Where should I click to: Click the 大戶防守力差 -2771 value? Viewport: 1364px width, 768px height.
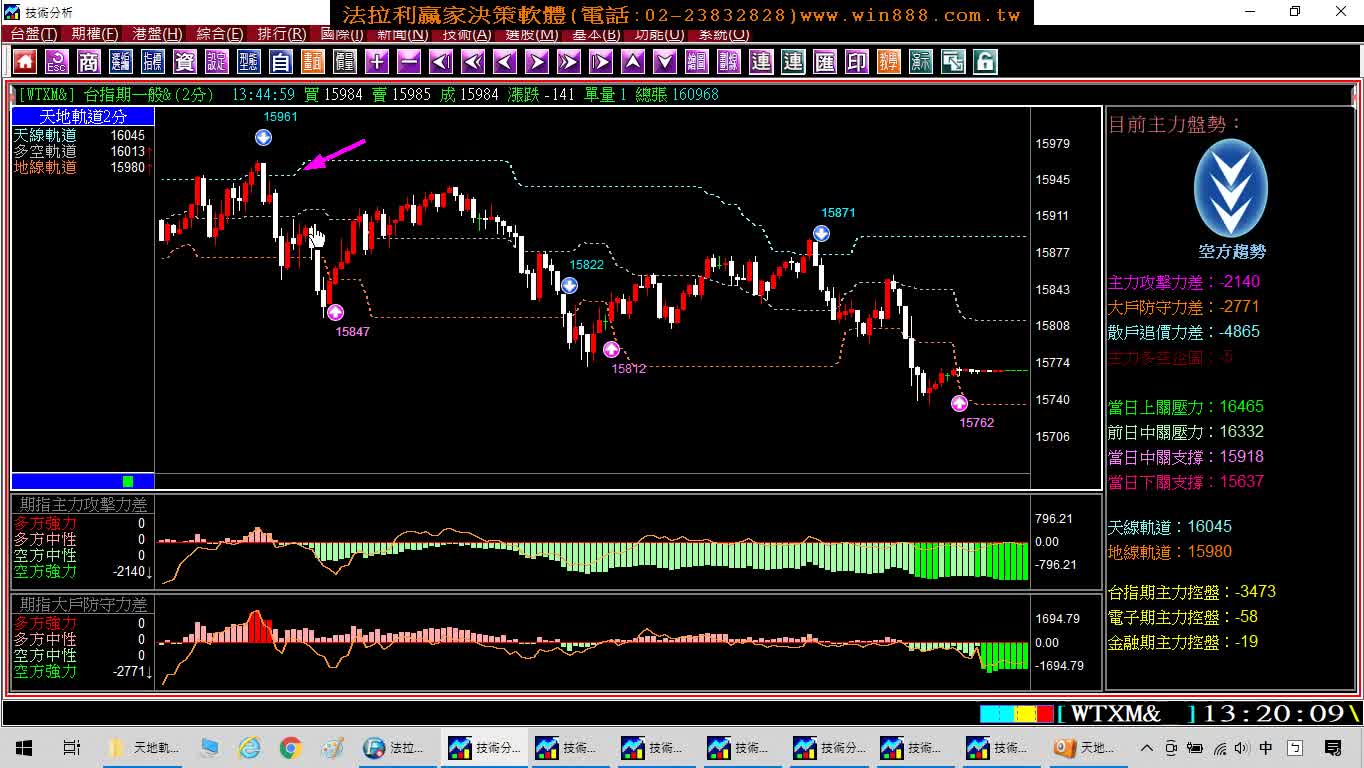coord(1184,307)
